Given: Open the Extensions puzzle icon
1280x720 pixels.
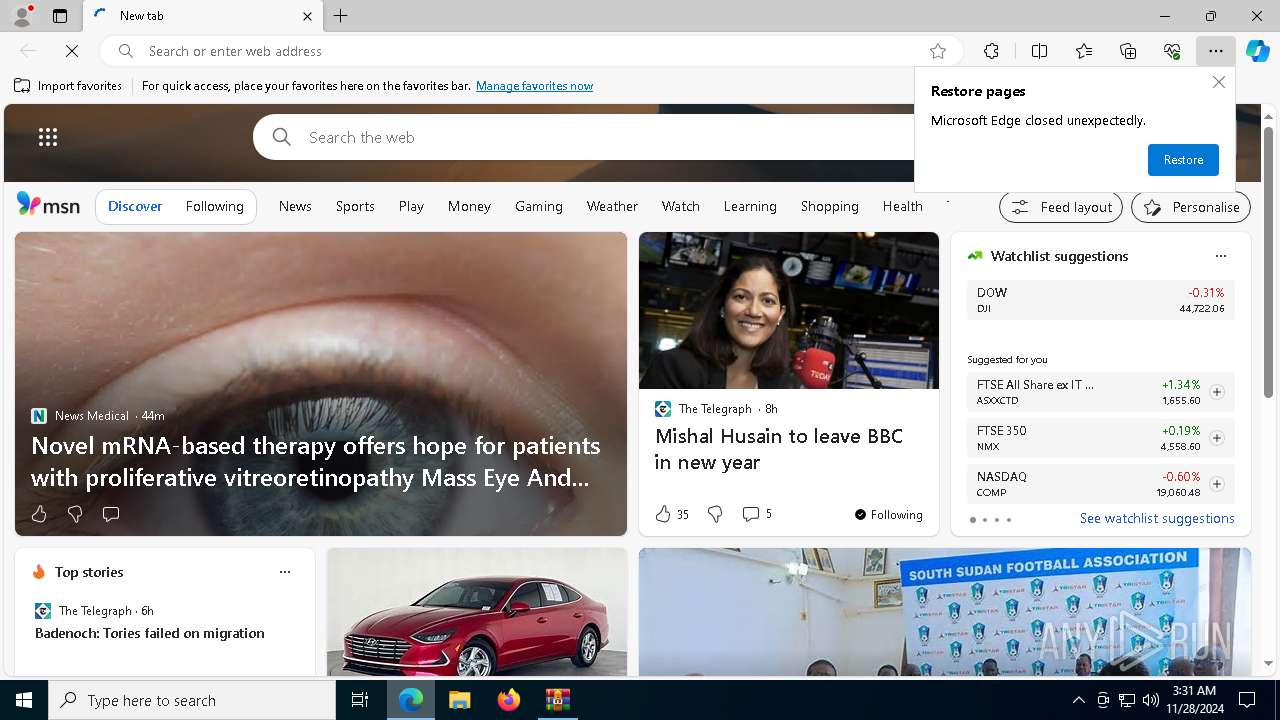Looking at the screenshot, I should point(991,51).
